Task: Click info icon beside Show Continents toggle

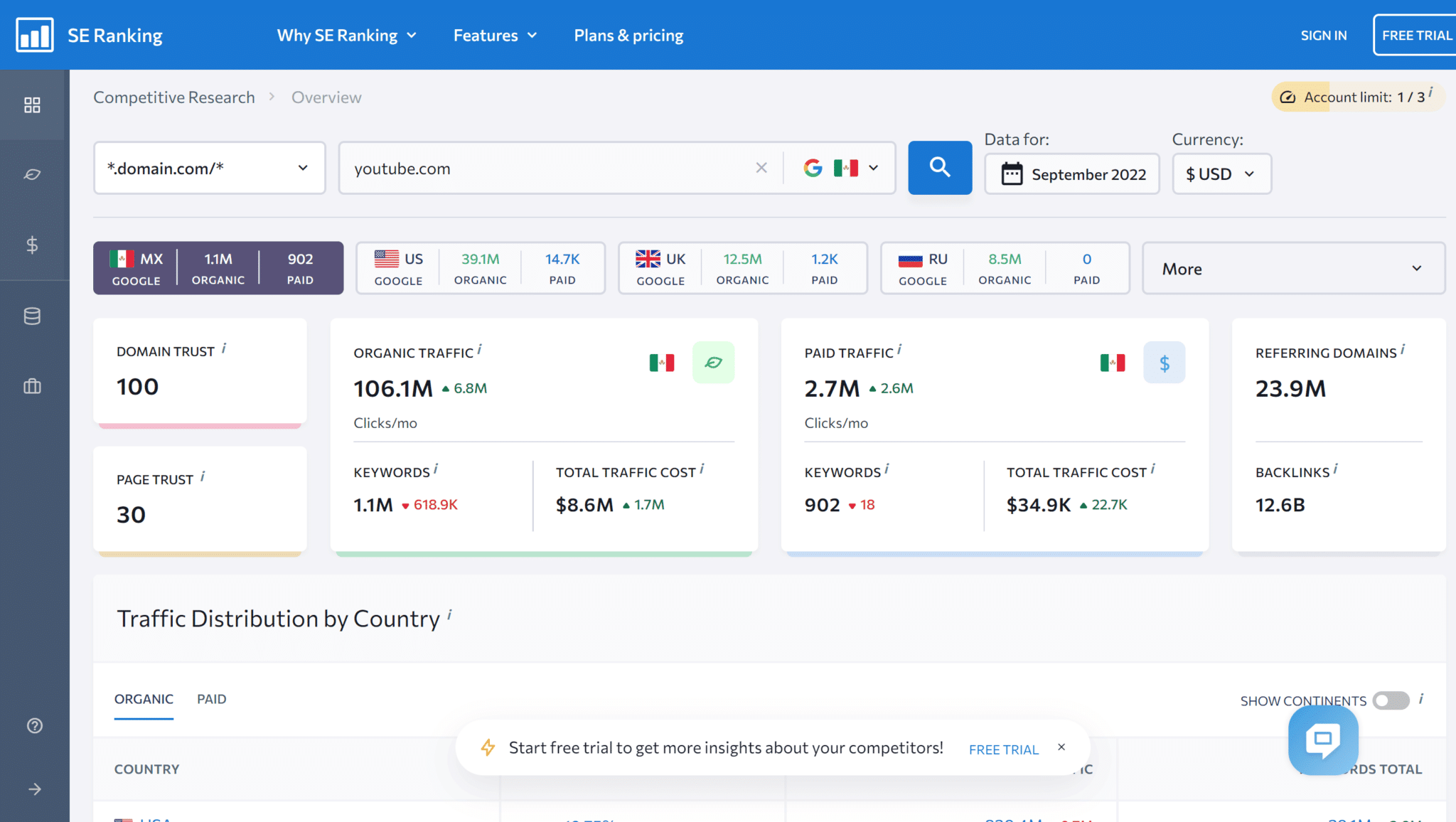Action: point(1421,698)
